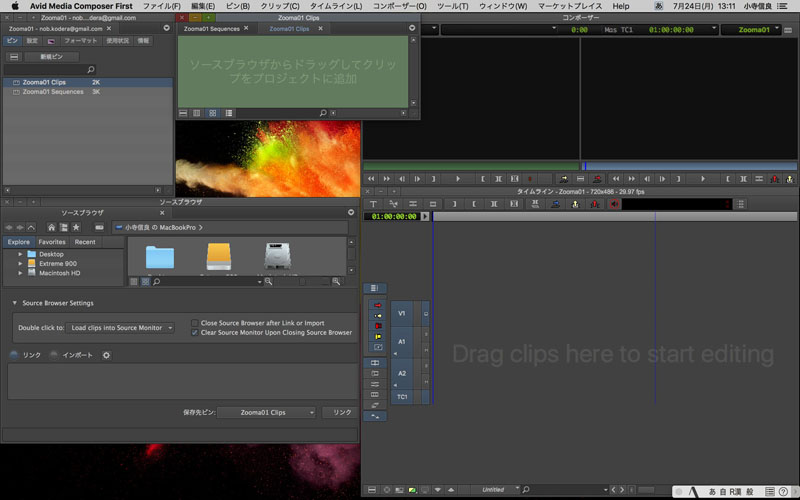Screen dimensions: 800x500
Task: Click the リンク button at bottom right
Action: [342, 412]
